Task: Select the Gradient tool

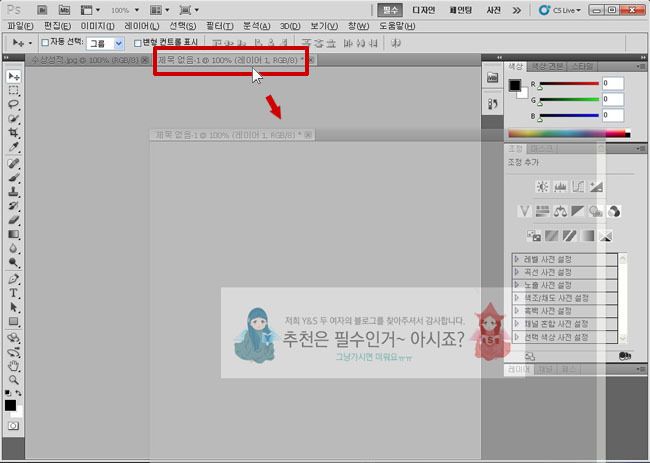Action: pos(13,234)
